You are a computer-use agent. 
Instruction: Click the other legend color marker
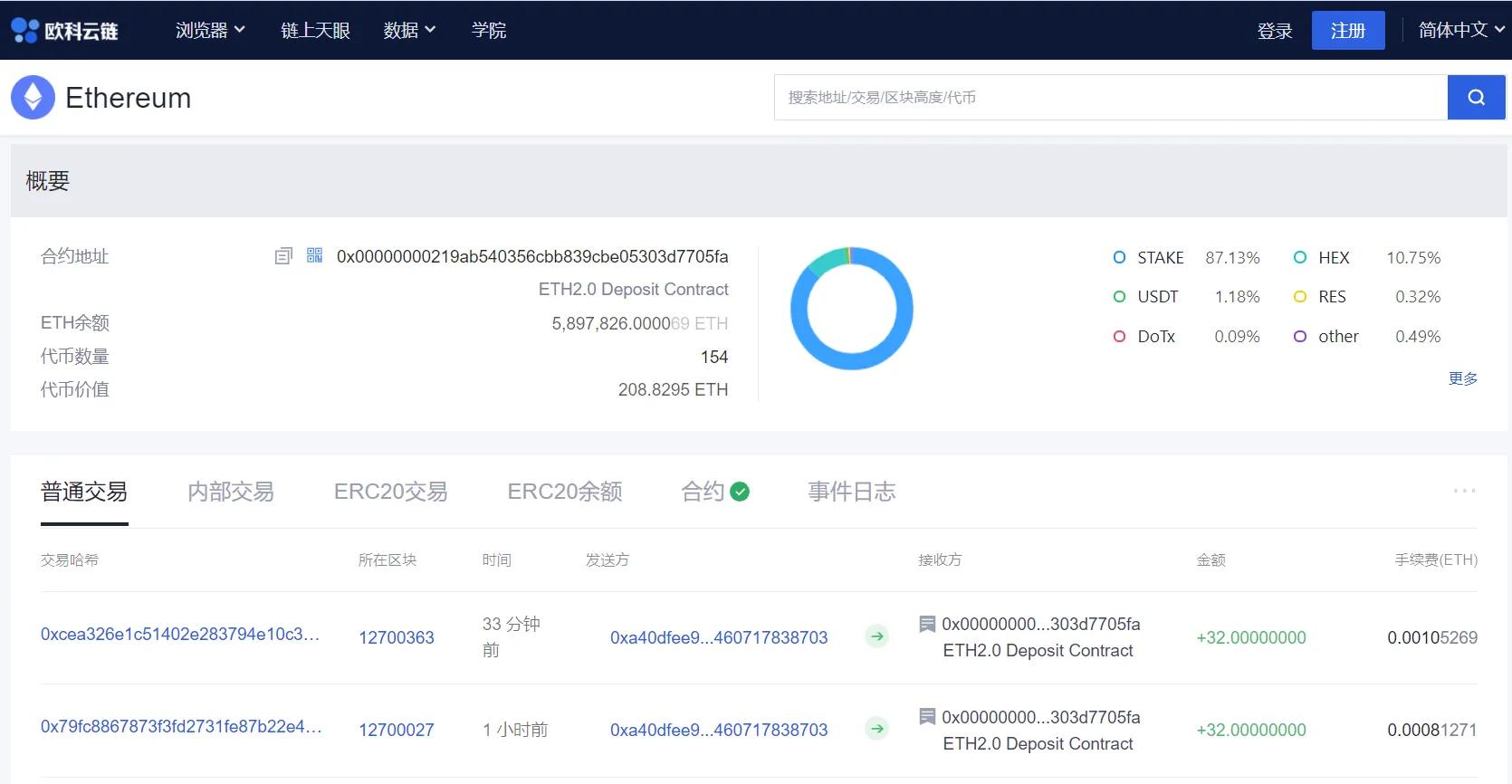pos(1300,336)
